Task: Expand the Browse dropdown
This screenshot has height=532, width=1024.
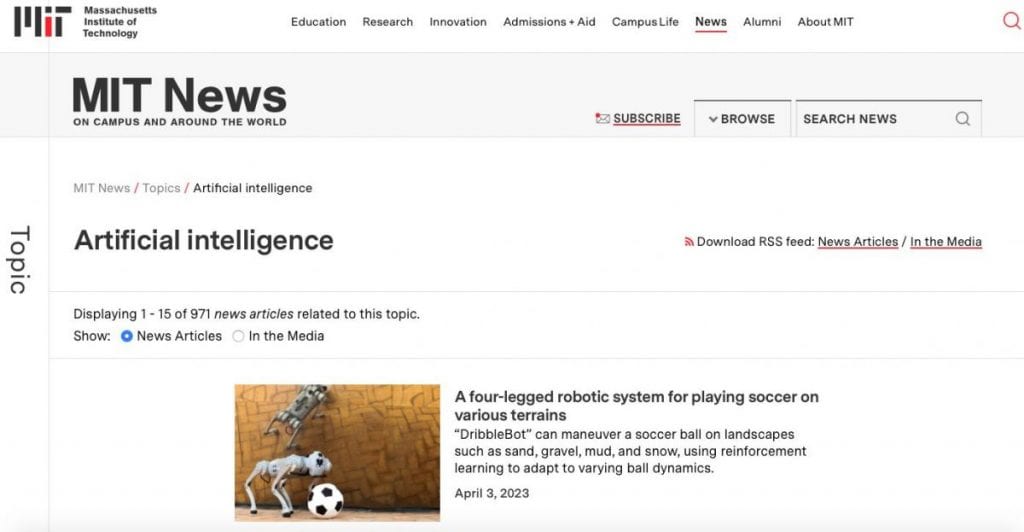Action: point(742,119)
